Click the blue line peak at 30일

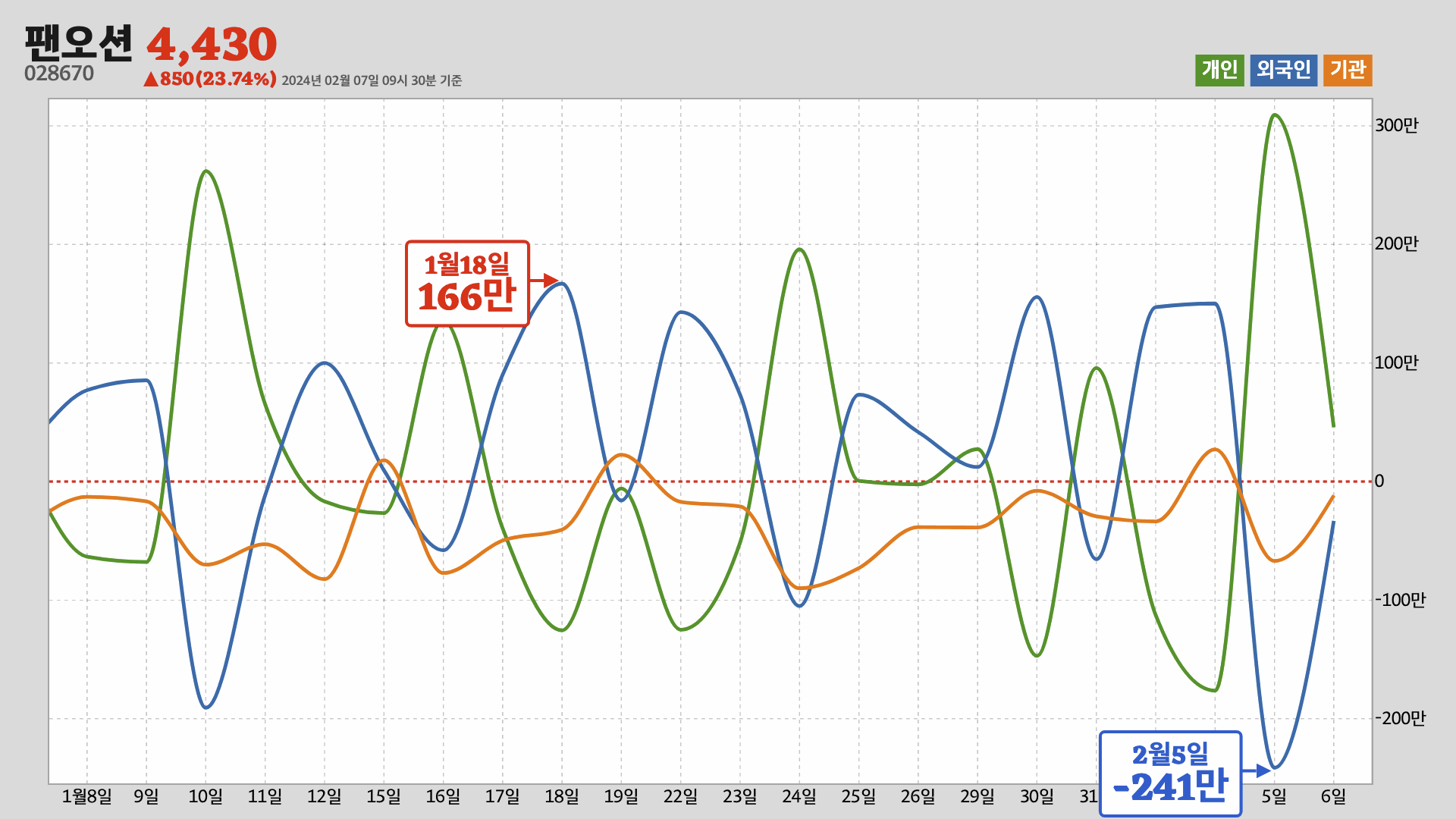[x=1037, y=297]
